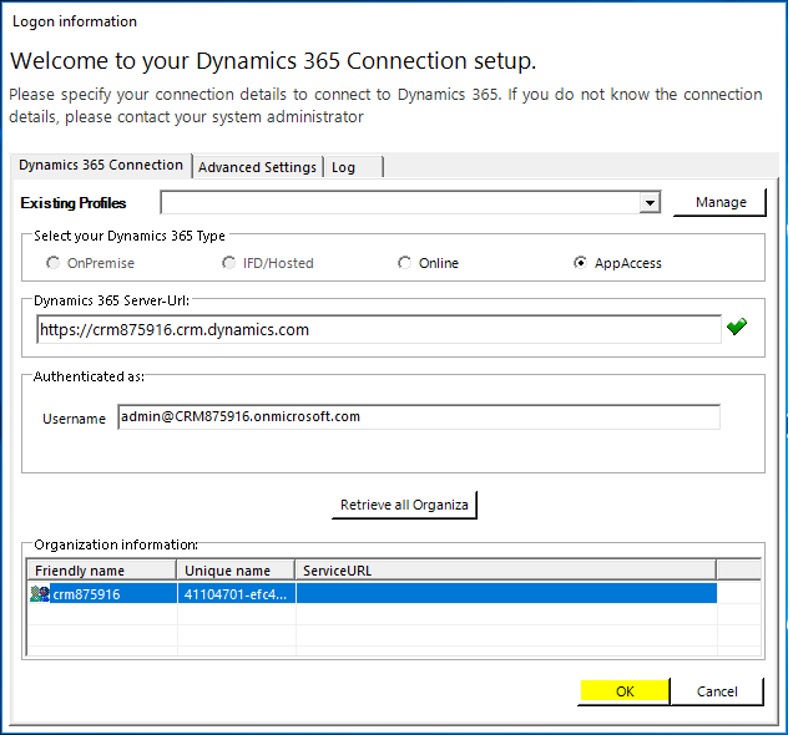Click into the Username field

point(419,417)
